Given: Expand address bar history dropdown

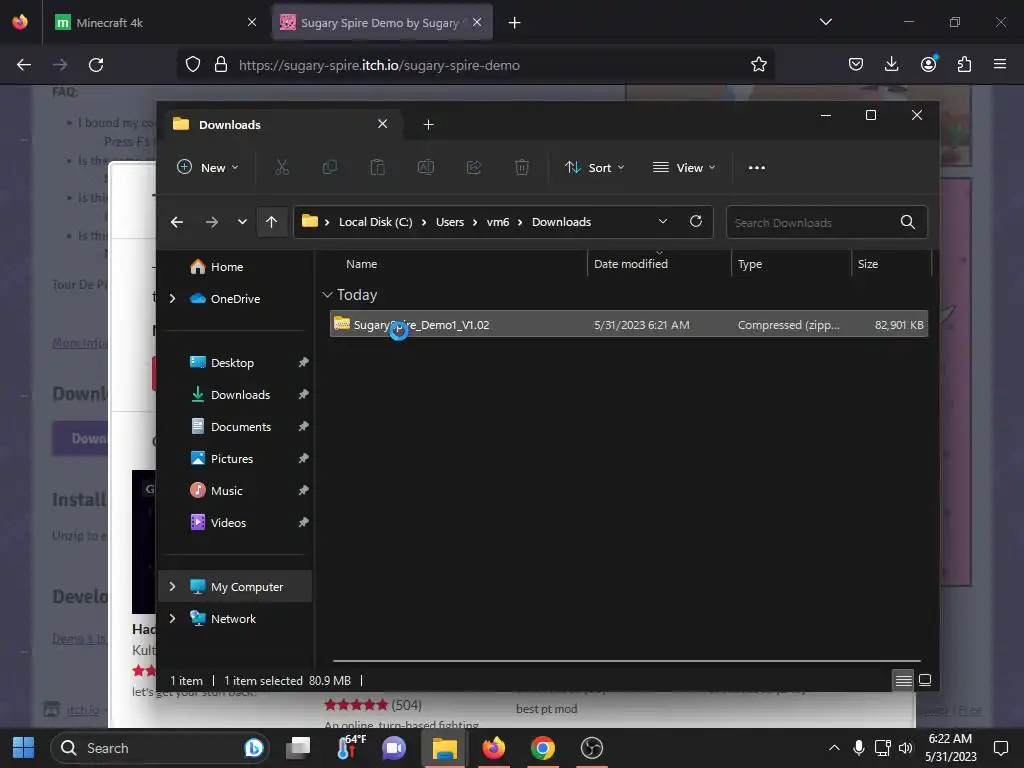Looking at the screenshot, I should (x=663, y=221).
